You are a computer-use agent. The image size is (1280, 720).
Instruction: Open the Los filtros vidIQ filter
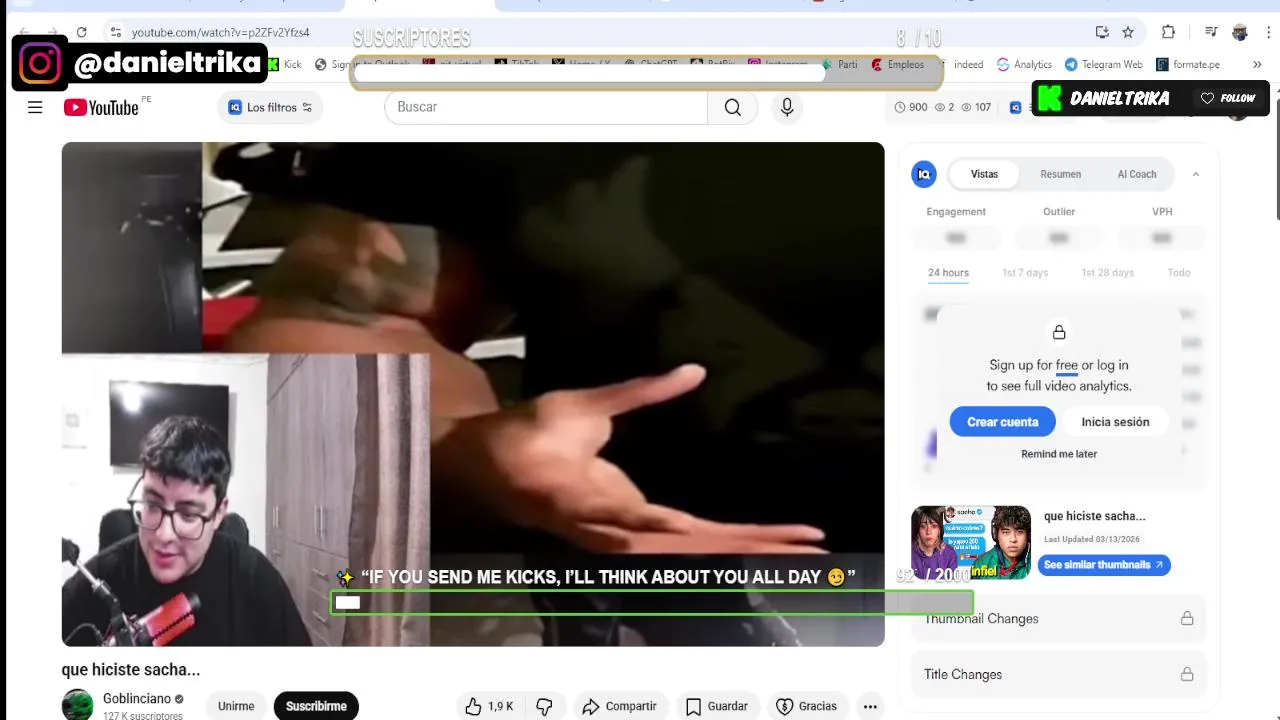[x=270, y=107]
